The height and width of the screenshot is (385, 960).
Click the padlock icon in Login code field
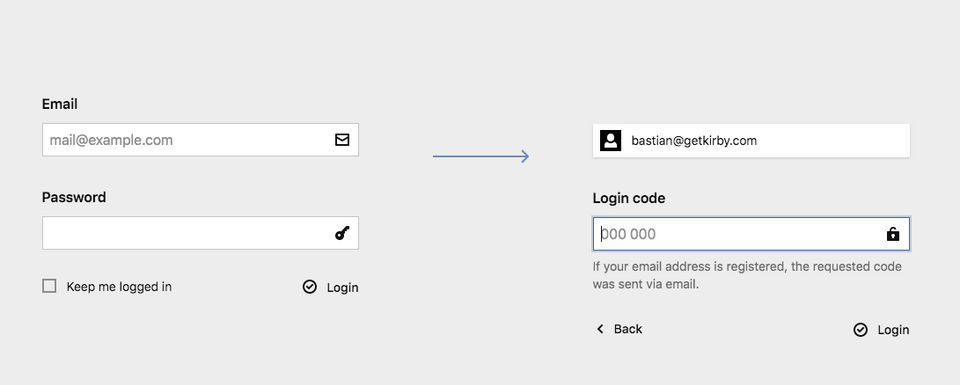pos(893,234)
